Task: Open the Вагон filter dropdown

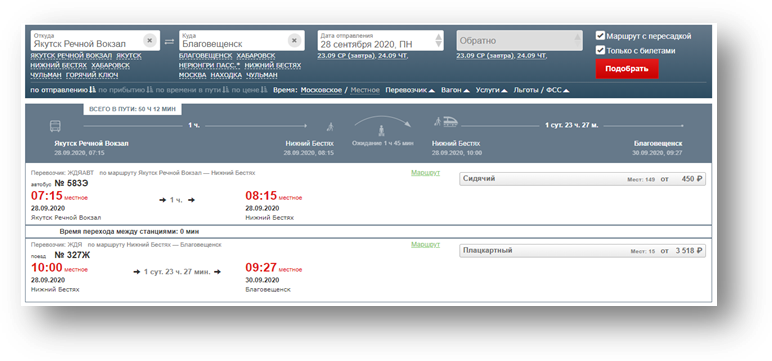Action: point(455,90)
